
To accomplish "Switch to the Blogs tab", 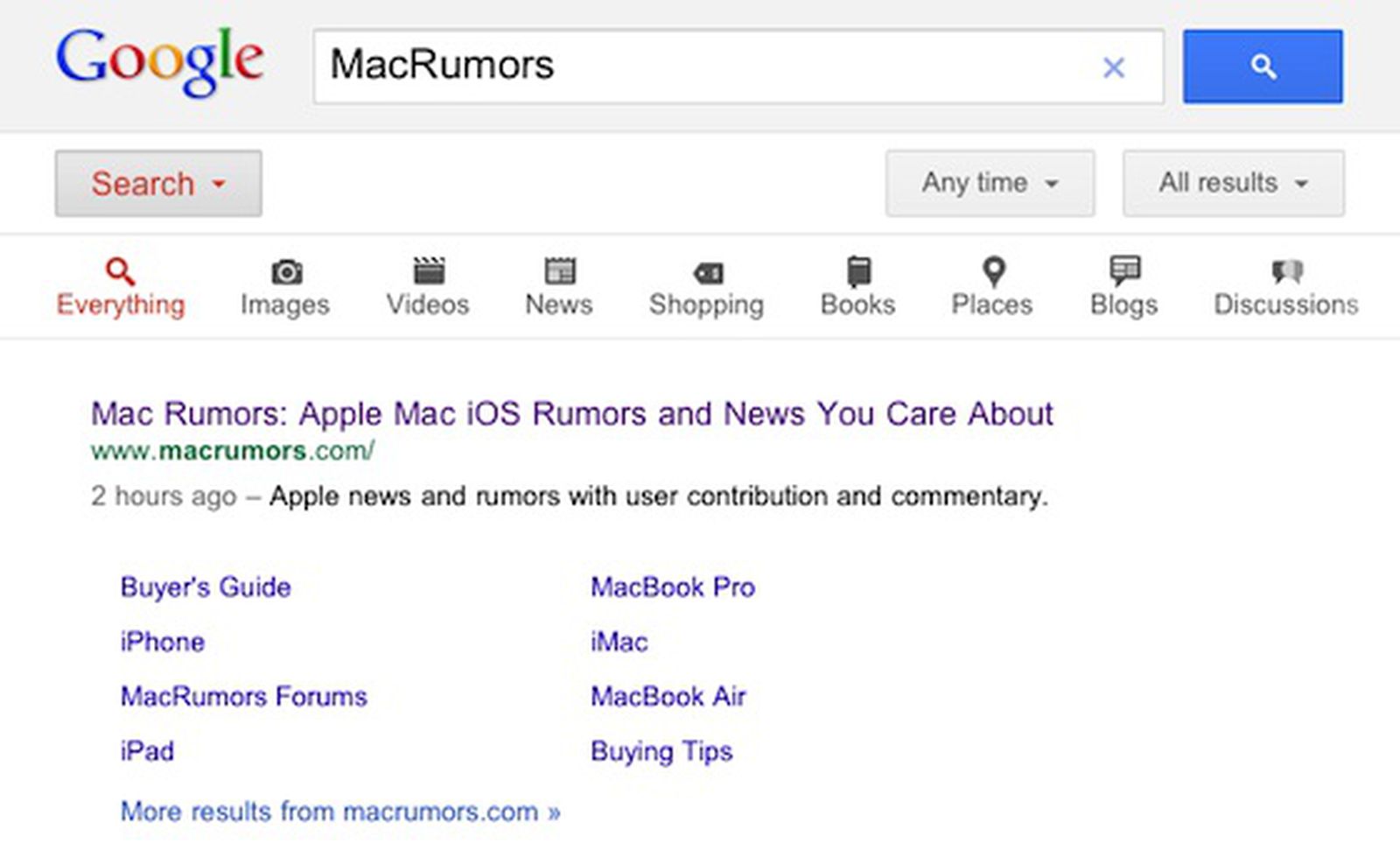I will pos(1123,287).
